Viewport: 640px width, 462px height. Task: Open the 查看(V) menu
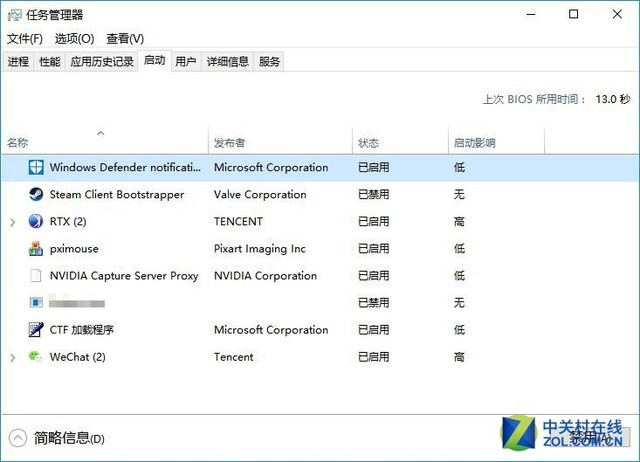tap(125, 39)
